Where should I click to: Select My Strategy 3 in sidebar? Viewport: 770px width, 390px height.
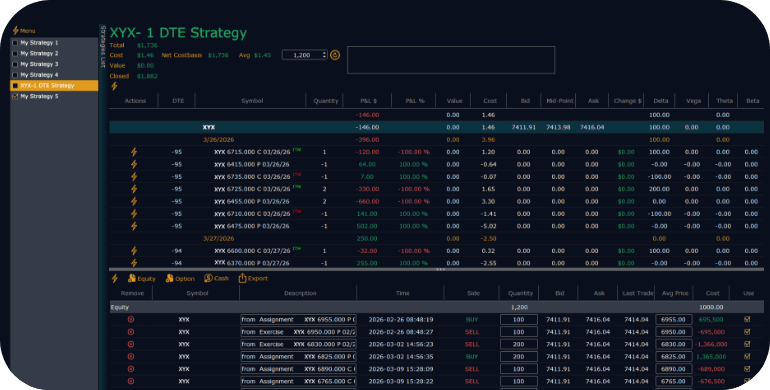point(39,64)
